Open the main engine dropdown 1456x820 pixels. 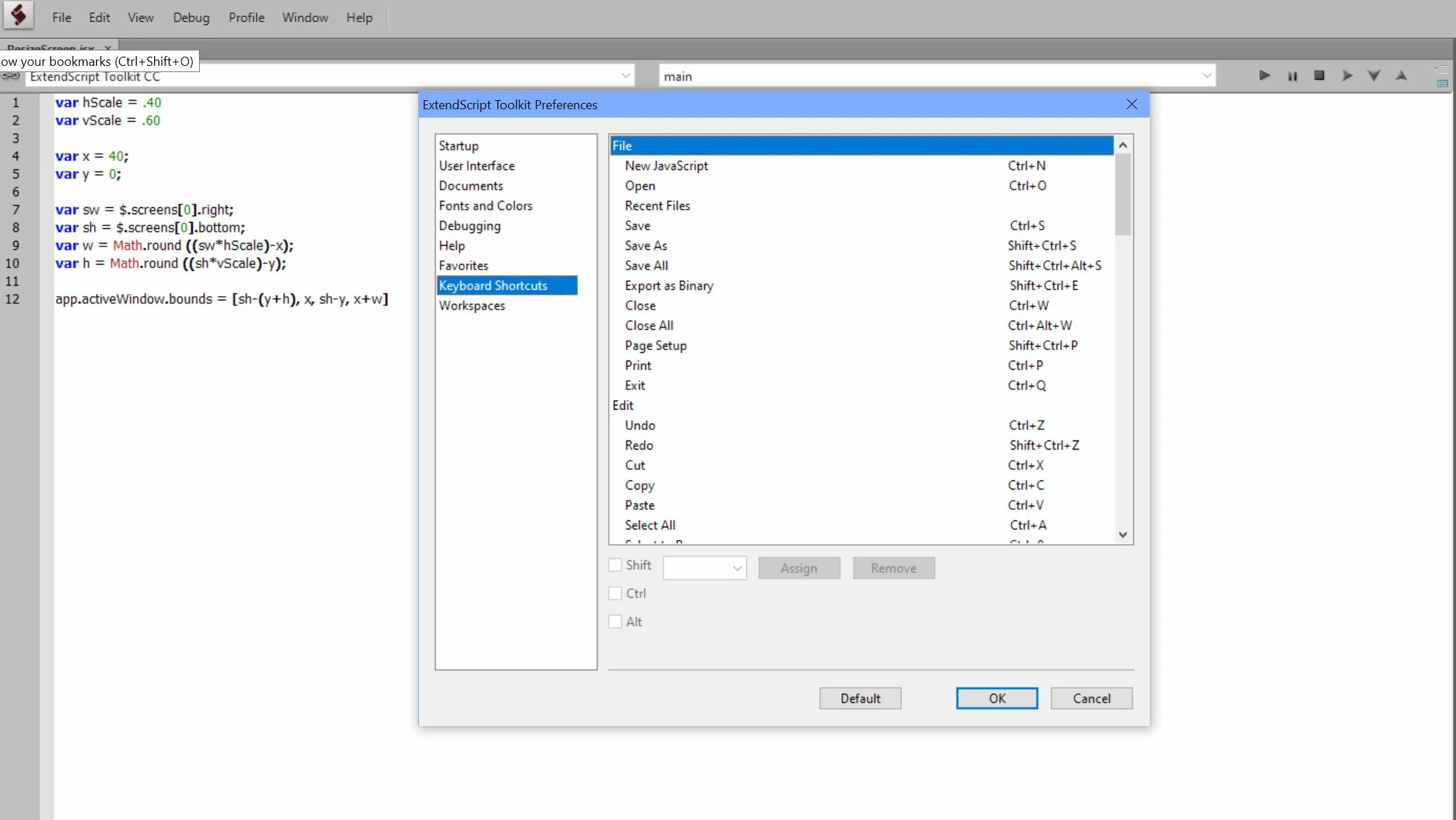click(x=1207, y=76)
